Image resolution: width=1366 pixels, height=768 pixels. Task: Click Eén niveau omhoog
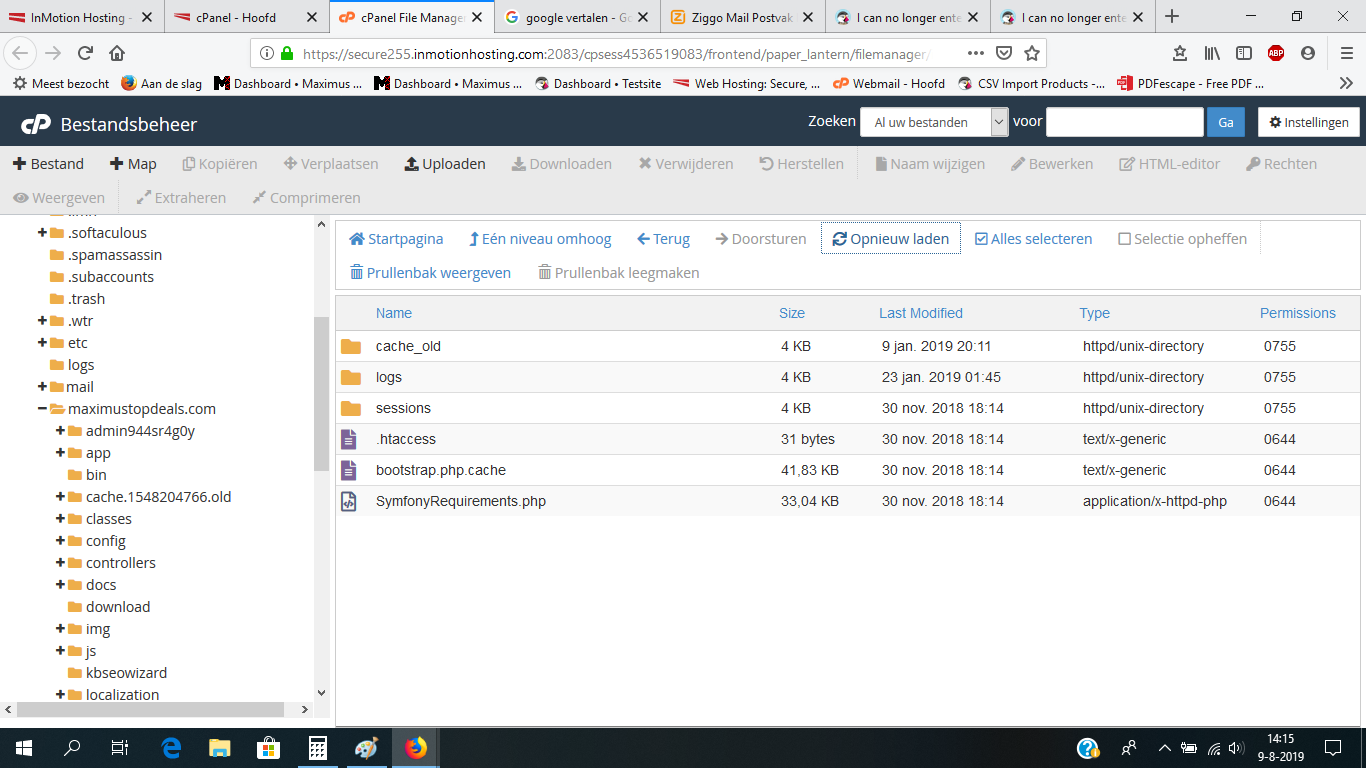point(540,239)
